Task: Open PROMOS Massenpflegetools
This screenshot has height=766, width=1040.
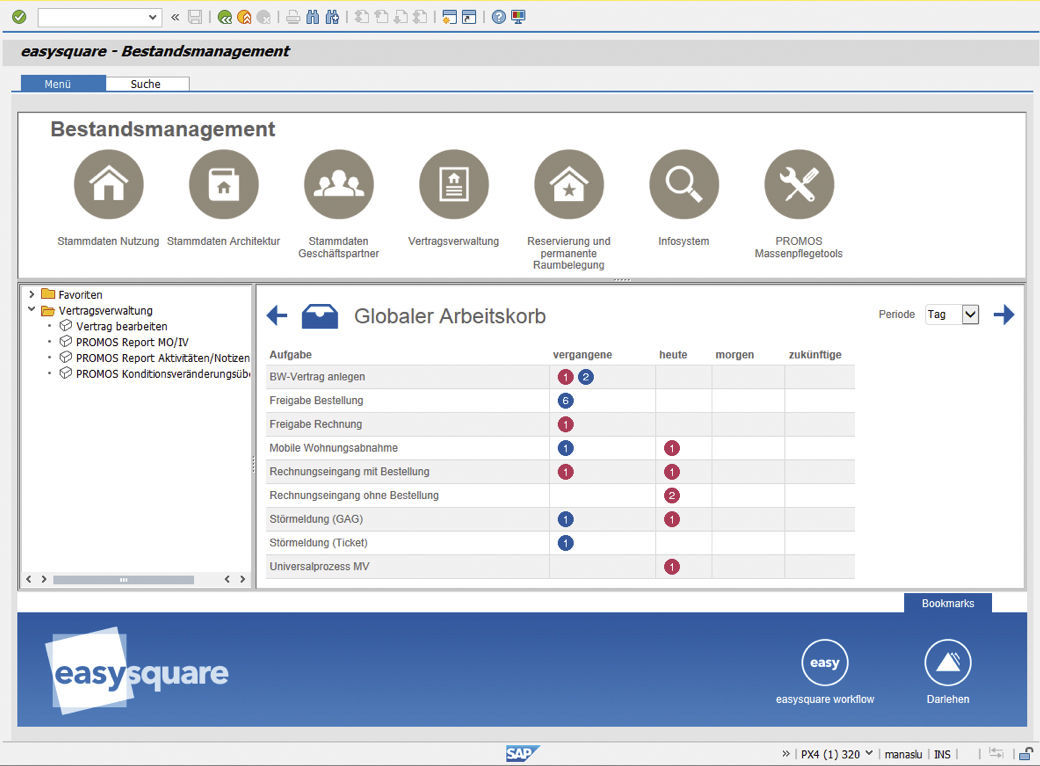Action: (798, 184)
